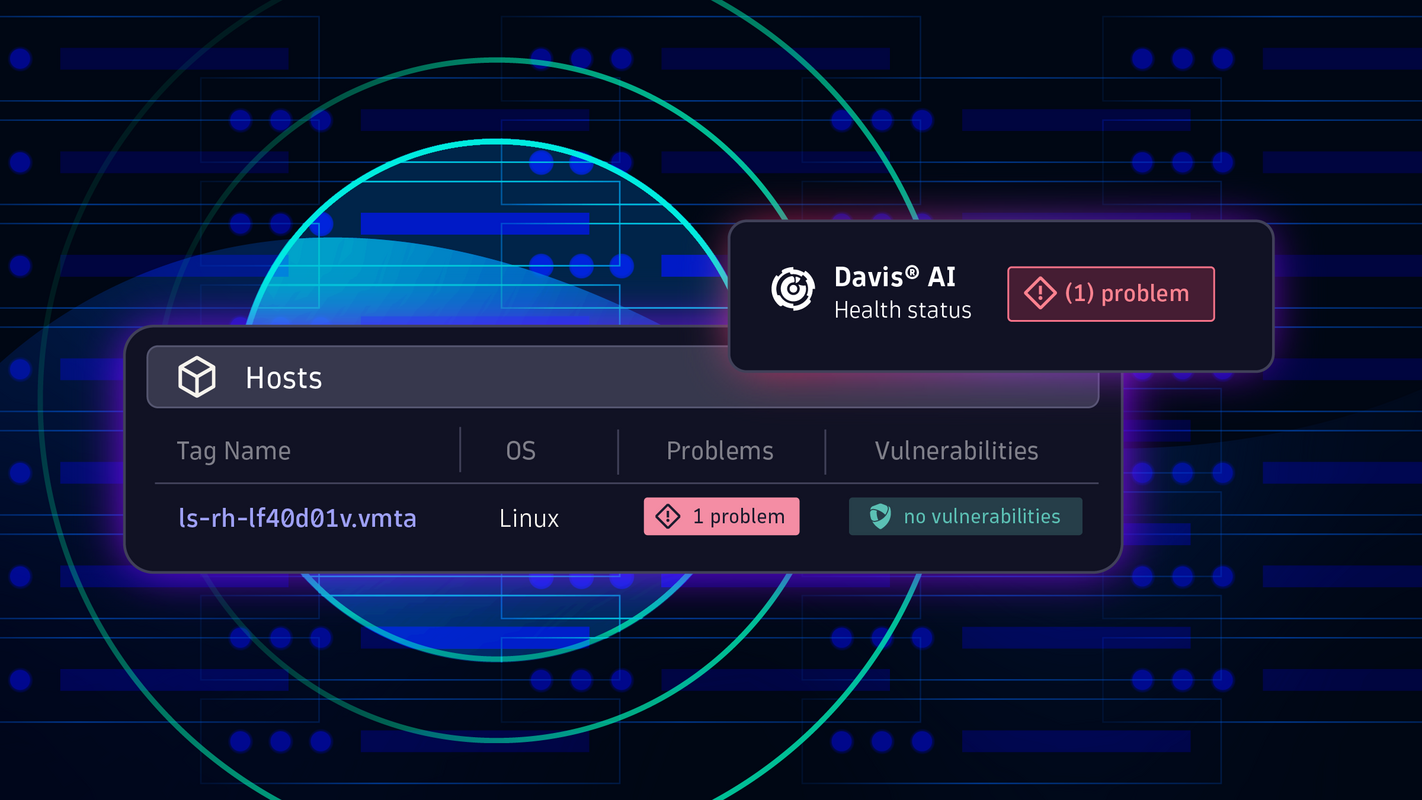Viewport: 1422px width, 800px height.
Task: Select the Davis AI Health status card
Action: click(x=1000, y=294)
